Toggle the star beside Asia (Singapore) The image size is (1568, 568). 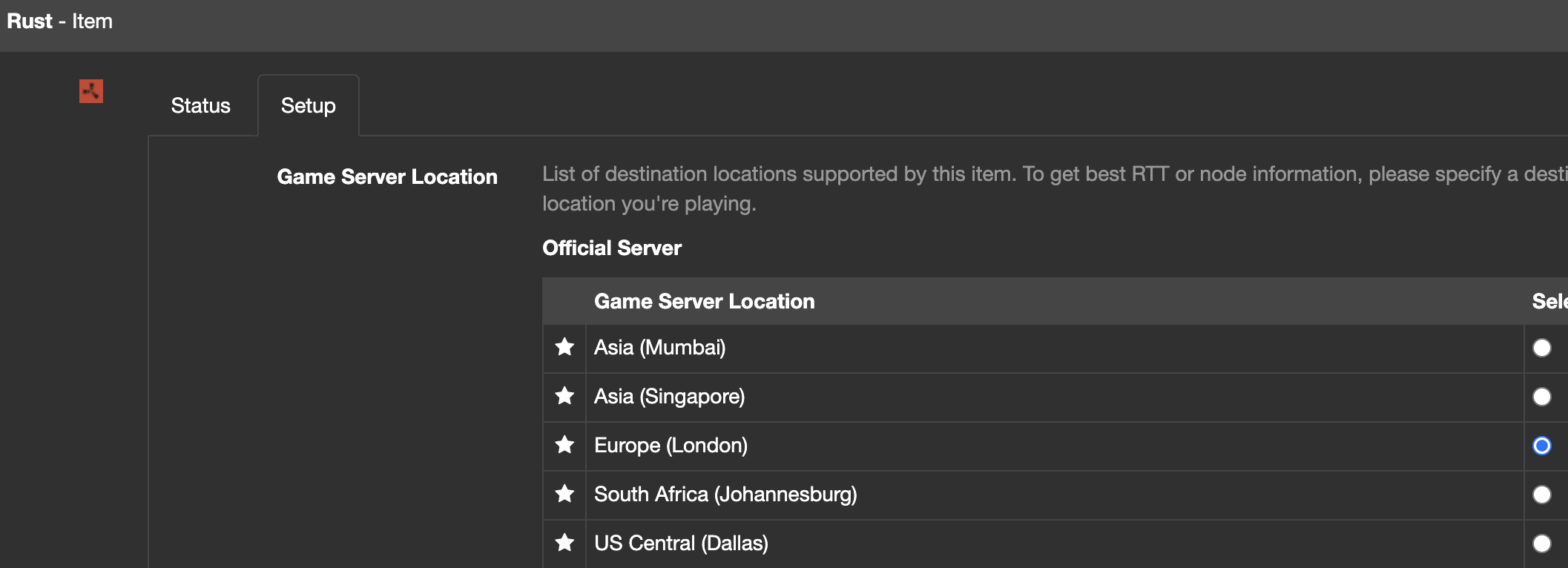(x=564, y=396)
